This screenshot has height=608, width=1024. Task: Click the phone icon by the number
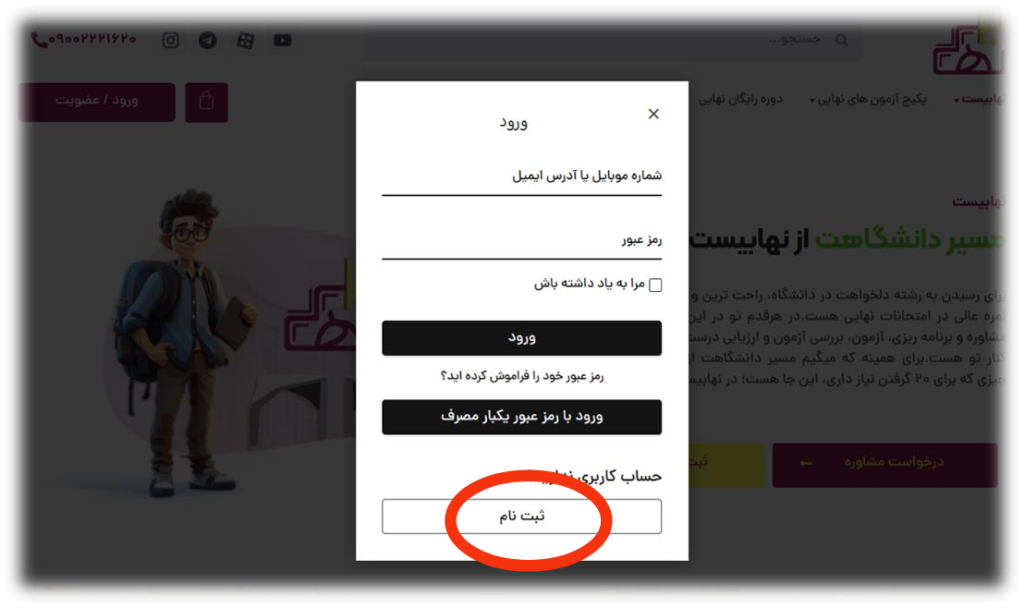[x=39, y=40]
